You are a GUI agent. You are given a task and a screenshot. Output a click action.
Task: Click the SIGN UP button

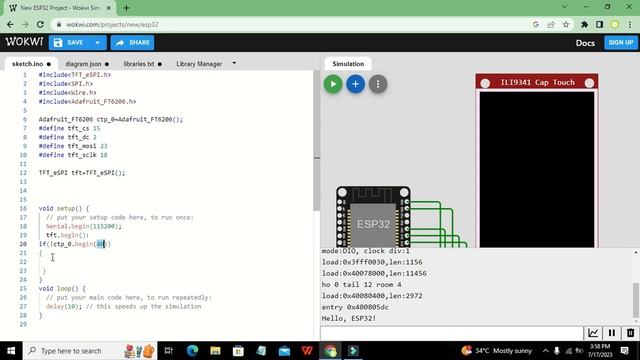pos(621,42)
